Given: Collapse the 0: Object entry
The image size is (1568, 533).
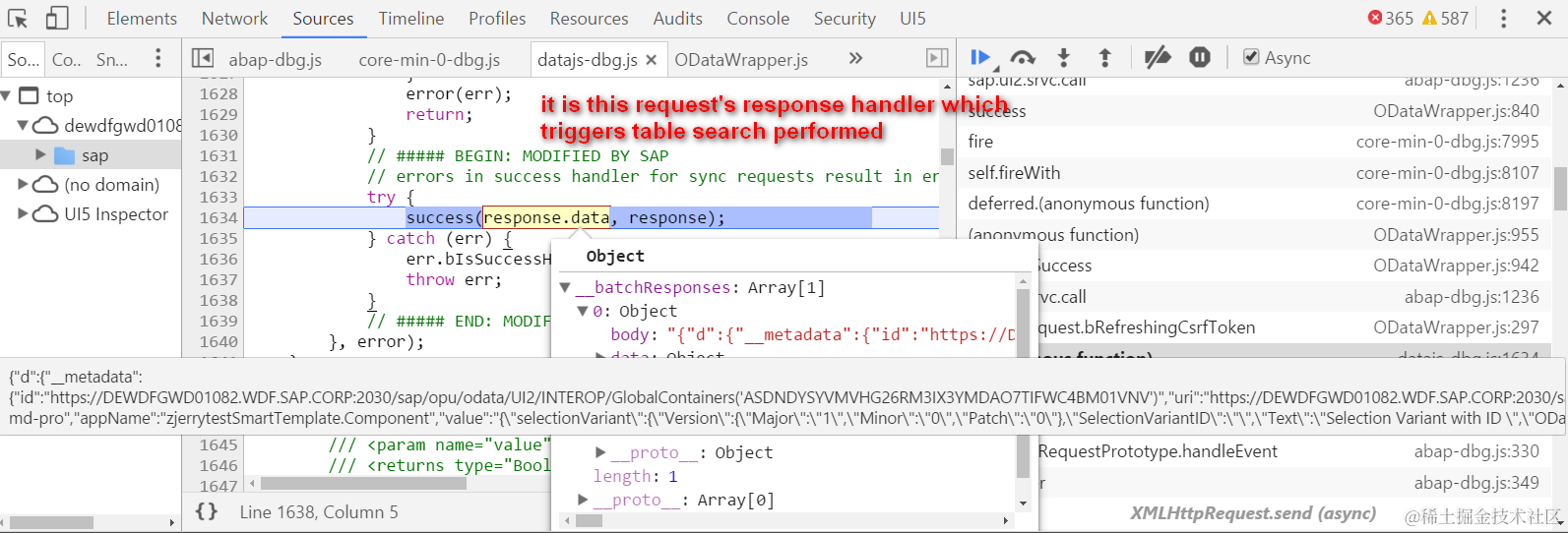Looking at the screenshot, I should [x=583, y=311].
